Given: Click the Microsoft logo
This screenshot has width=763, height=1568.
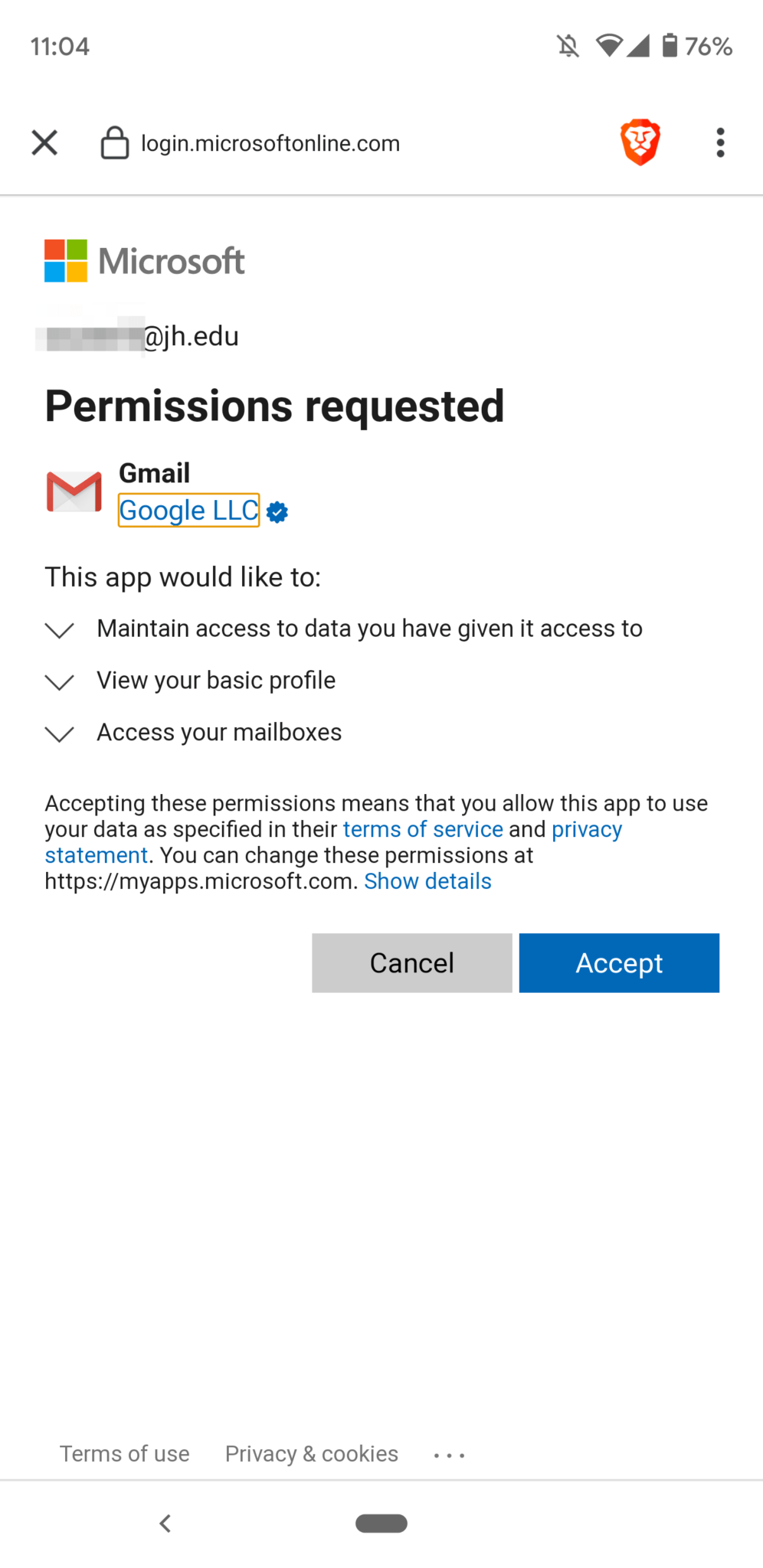Looking at the screenshot, I should [x=144, y=260].
